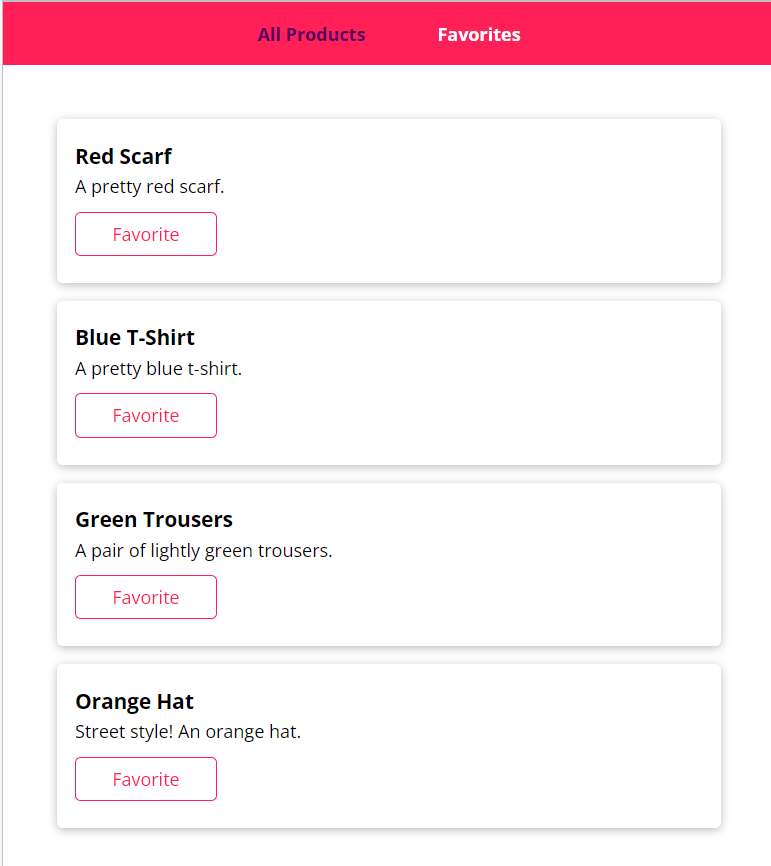Select the Red Scarf title
Viewport: 771px width, 866px height.
(x=124, y=156)
